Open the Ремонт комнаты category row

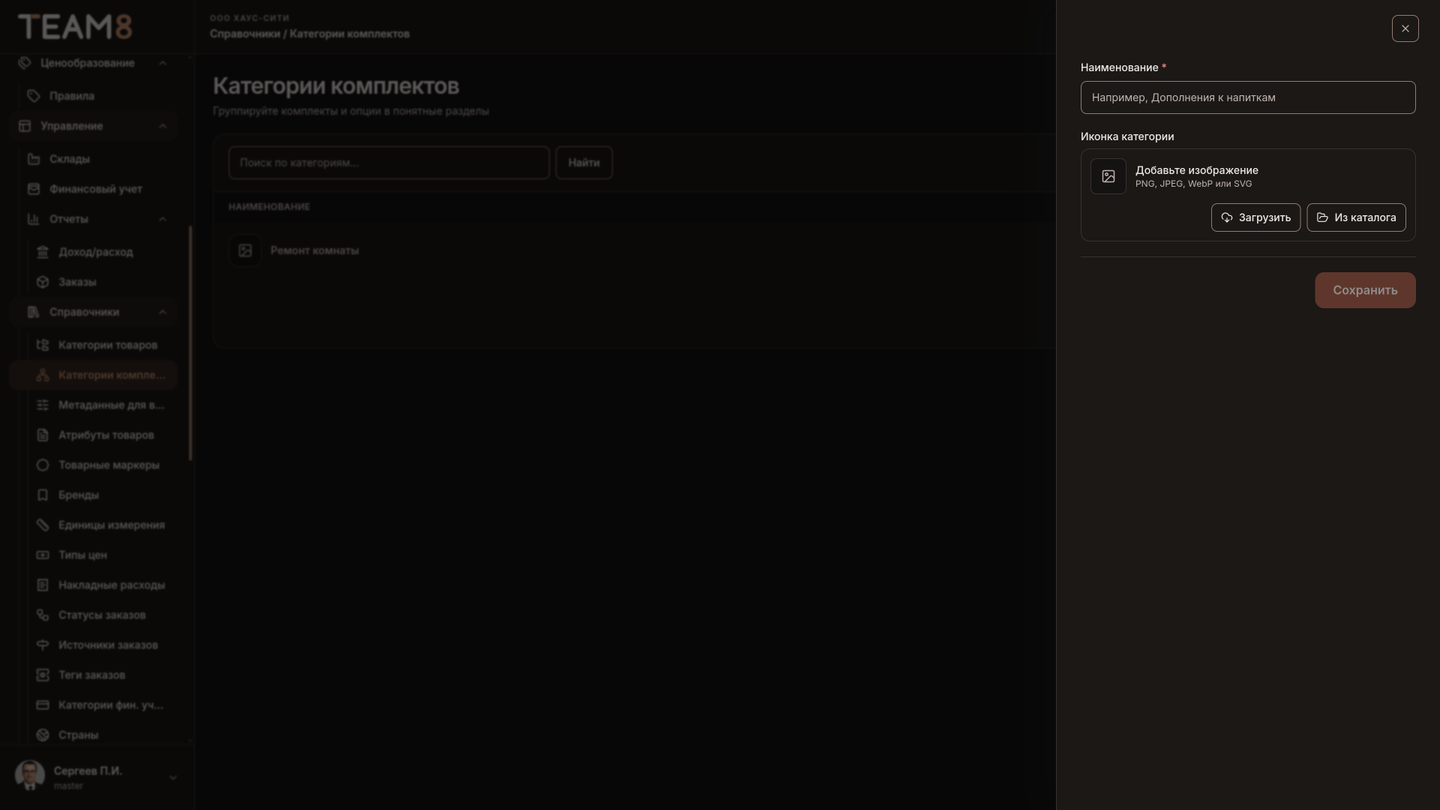pyautogui.click(x=634, y=250)
